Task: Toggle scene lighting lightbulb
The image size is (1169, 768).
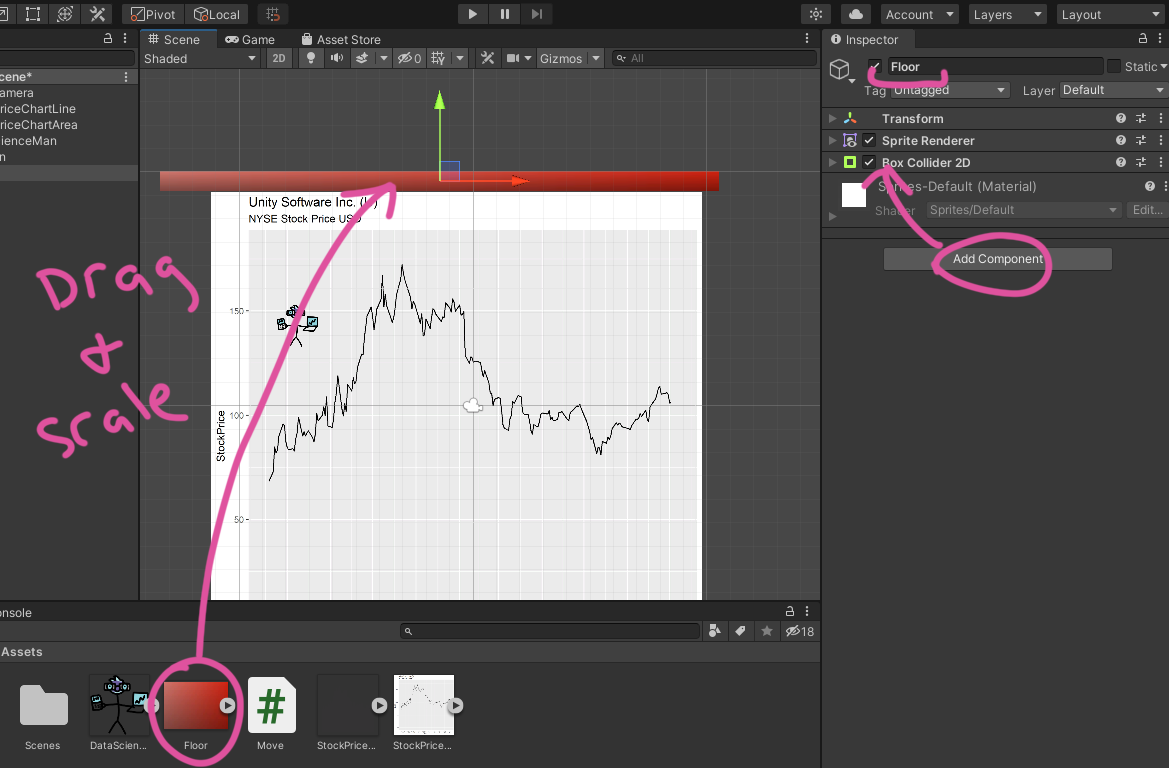Action: tap(311, 58)
